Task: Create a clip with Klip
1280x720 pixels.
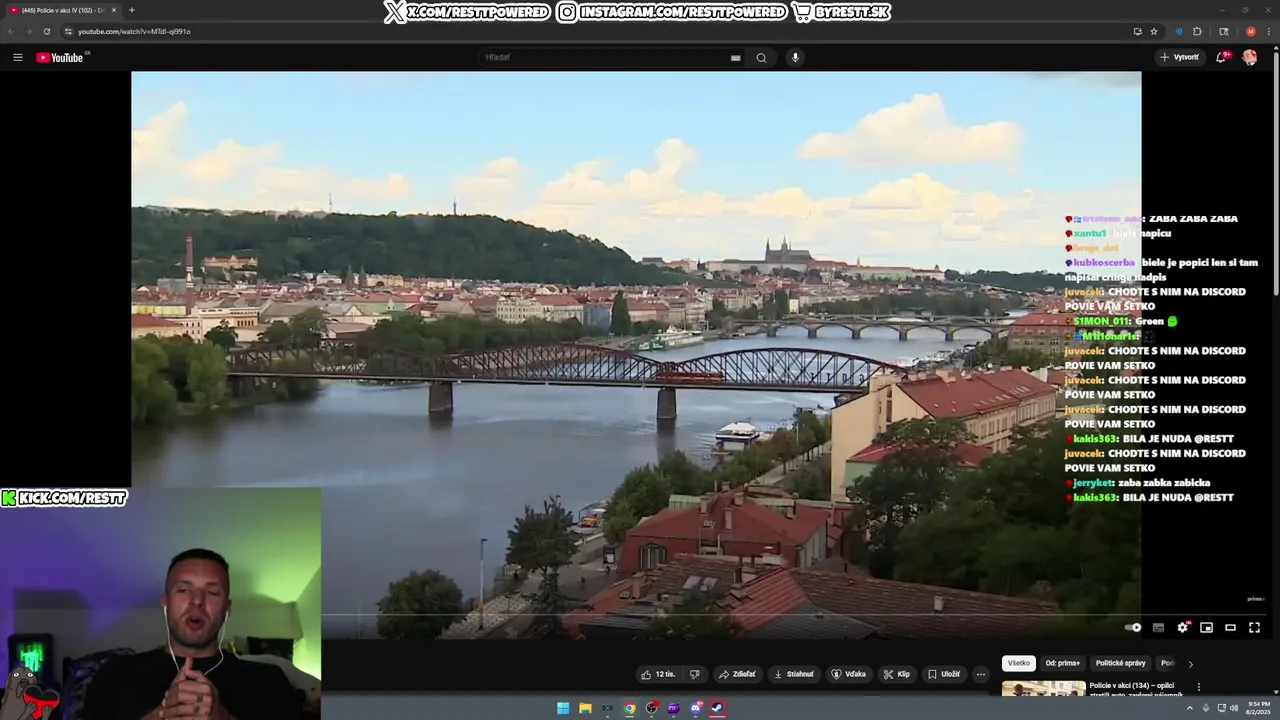Action: pyautogui.click(x=896, y=674)
